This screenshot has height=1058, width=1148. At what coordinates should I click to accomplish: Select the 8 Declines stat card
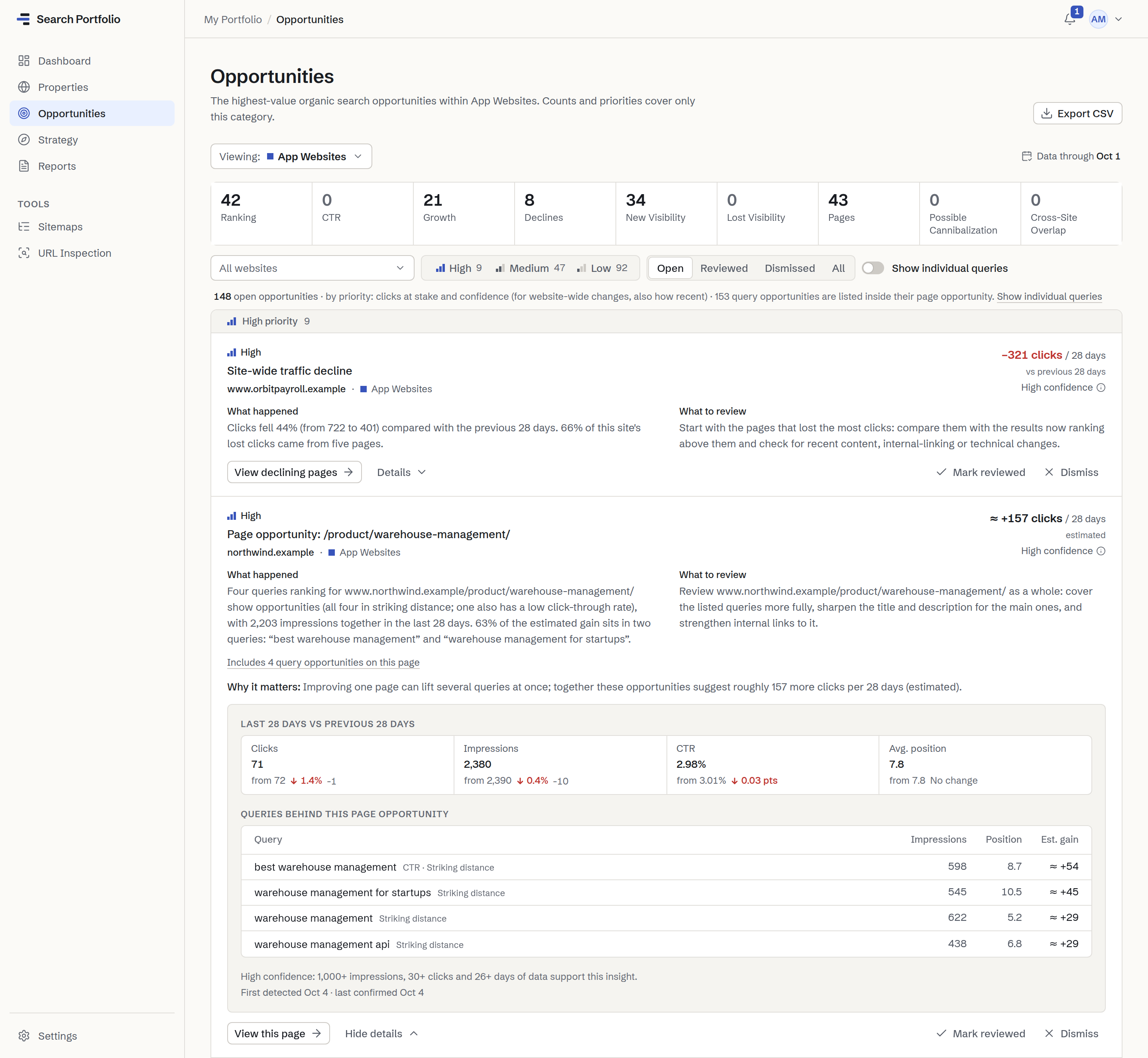pos(564,214)
